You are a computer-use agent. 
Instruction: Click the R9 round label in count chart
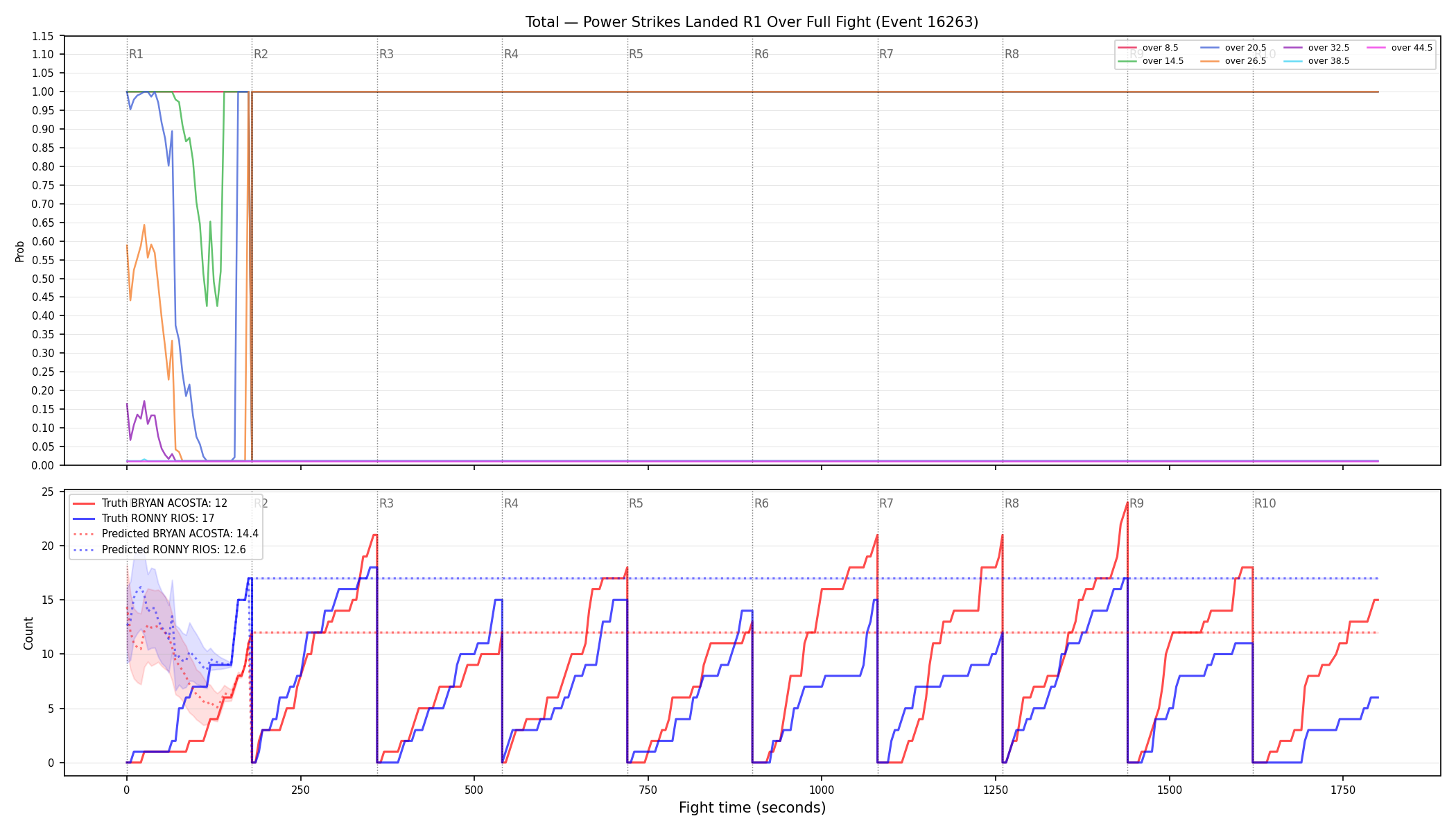click(1136, 503)
